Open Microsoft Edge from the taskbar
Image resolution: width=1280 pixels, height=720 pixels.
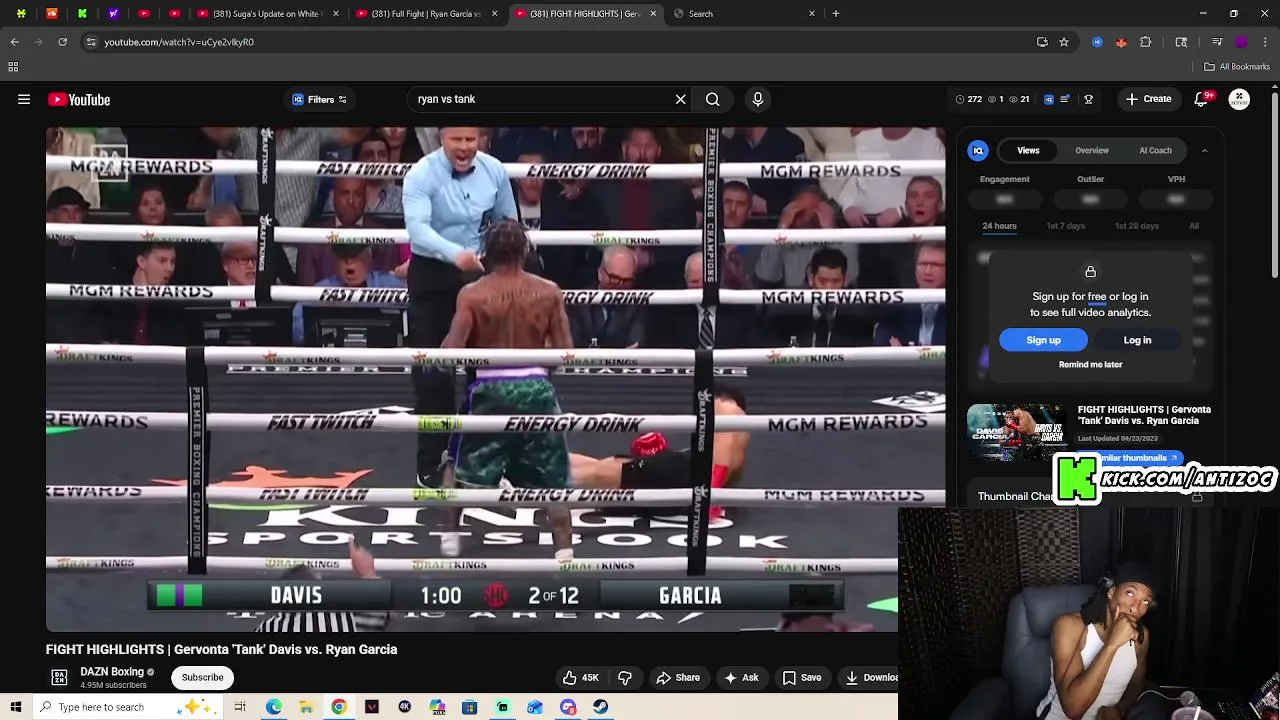273,707
